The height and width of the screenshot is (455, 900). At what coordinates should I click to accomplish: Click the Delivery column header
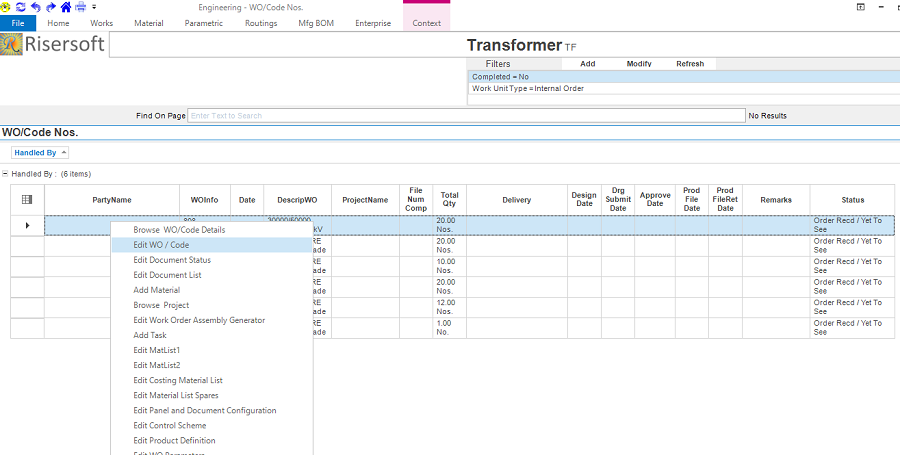[517, 200]
